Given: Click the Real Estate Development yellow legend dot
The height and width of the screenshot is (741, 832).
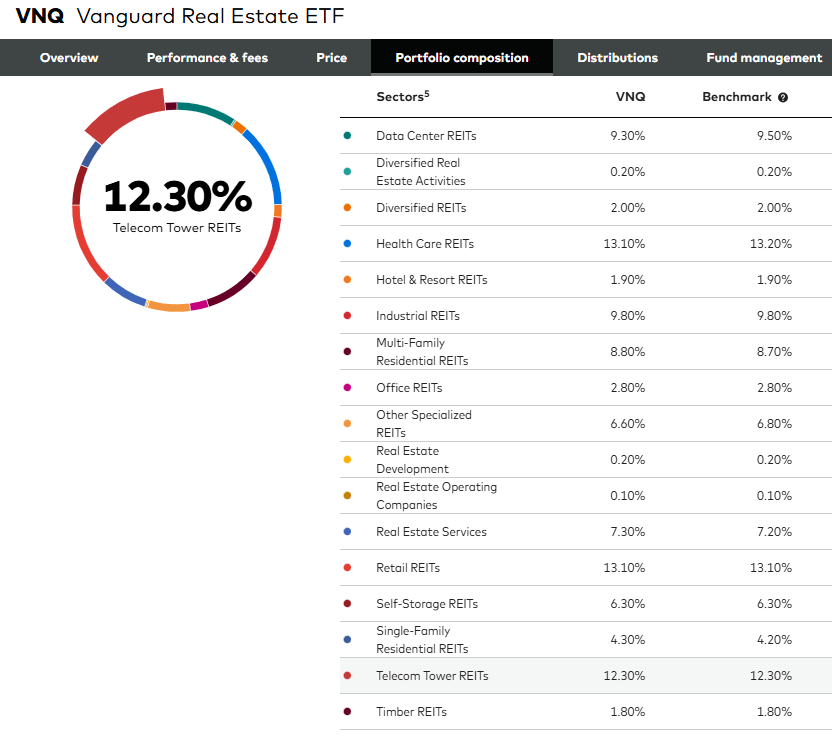Looking at the screenshot, I should coord(347,460).
